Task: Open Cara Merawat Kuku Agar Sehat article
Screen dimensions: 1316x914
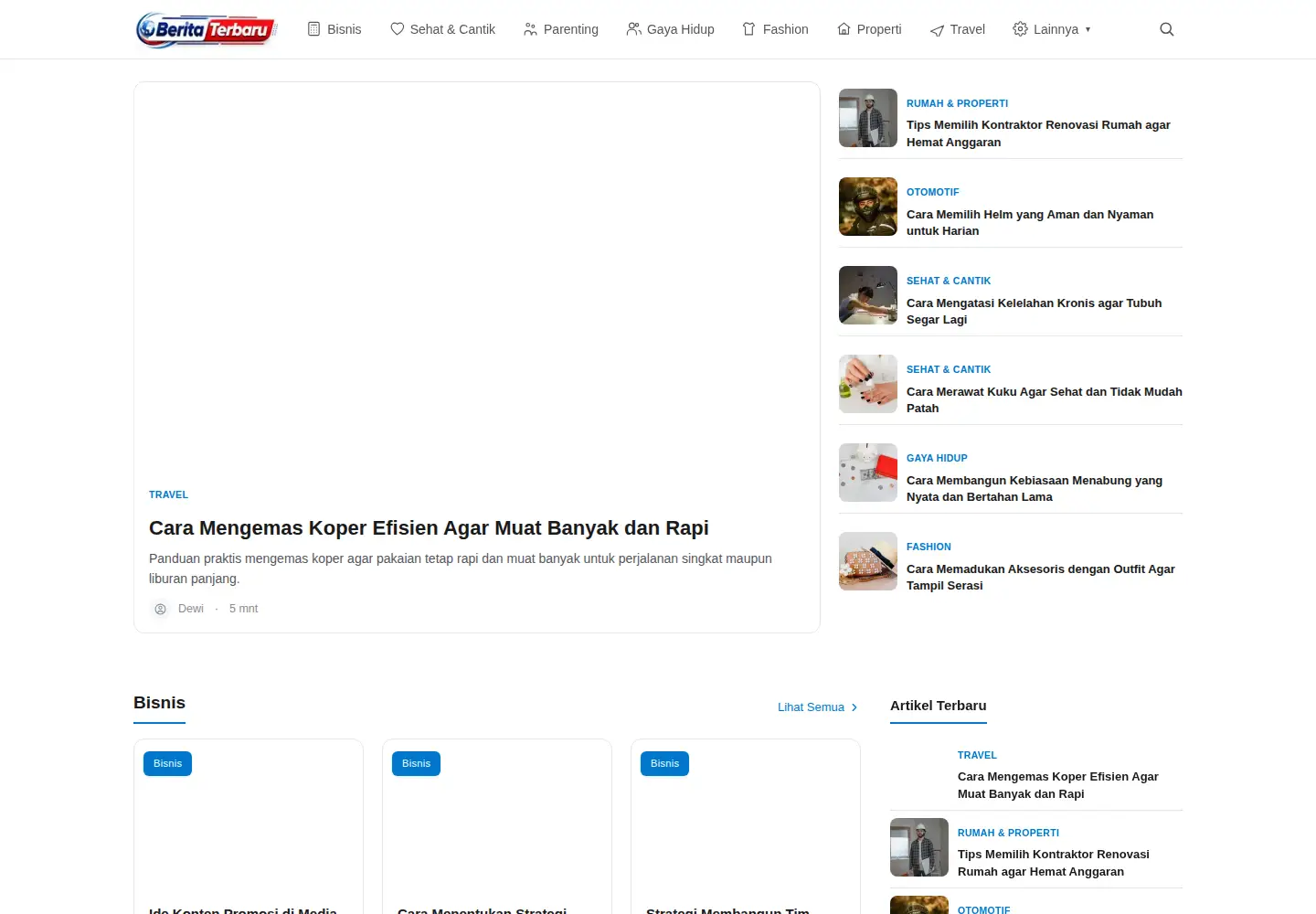Action: tap(1044, 399)
